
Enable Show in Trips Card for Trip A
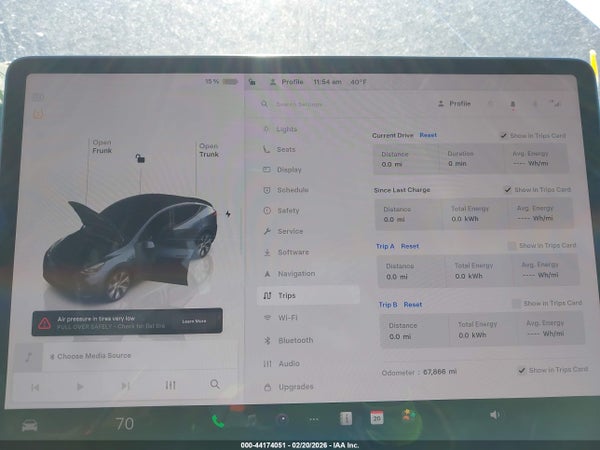click(512, 246)
